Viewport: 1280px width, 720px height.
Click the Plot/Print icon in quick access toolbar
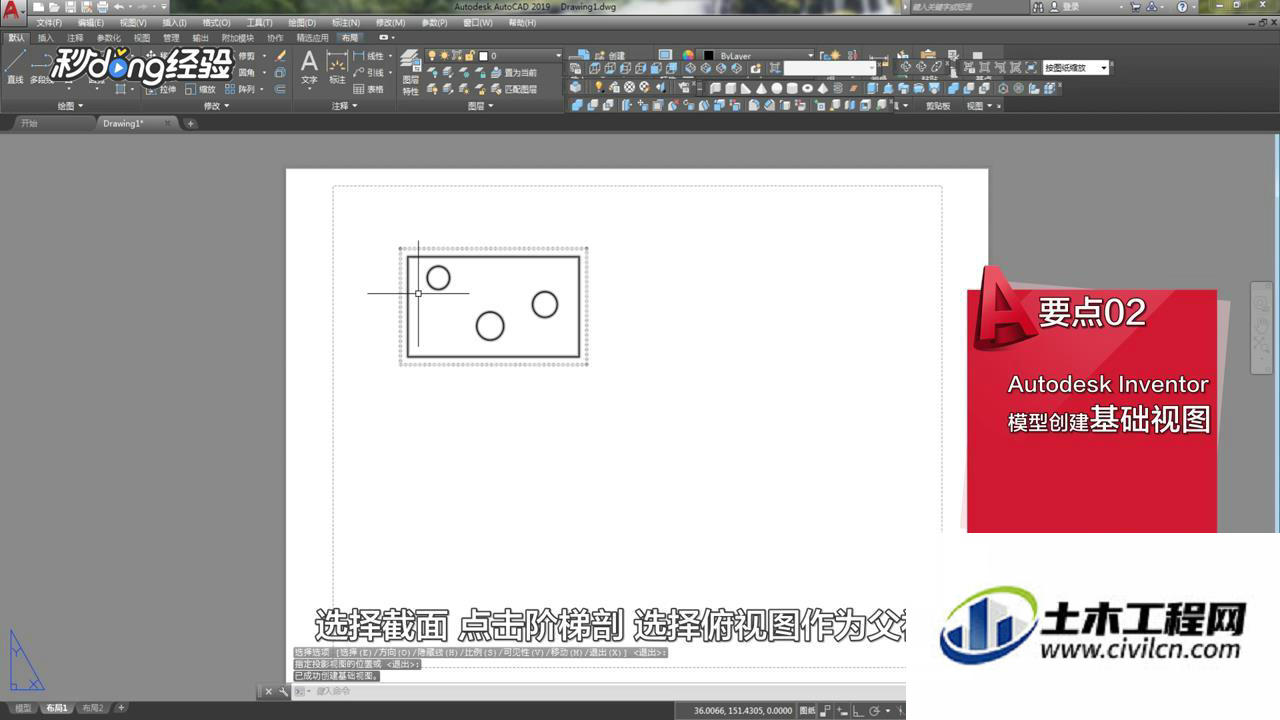tap(102, 6)
